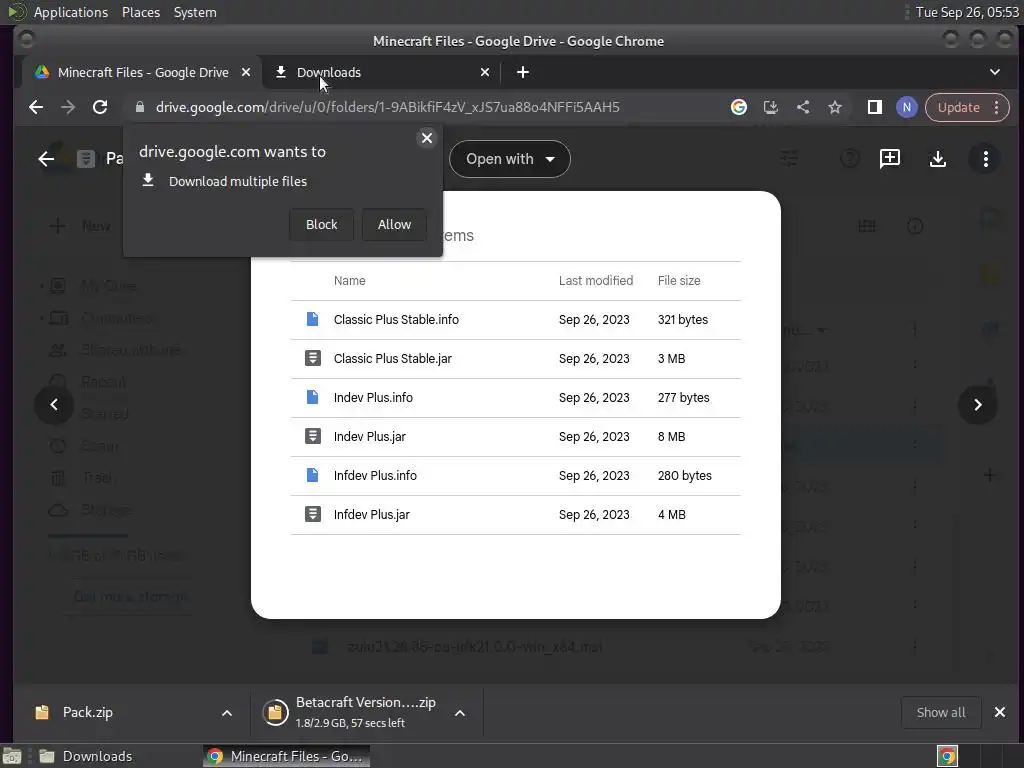Screen dimensions: 1024x768
Task: Click the Drive preview back arrow
Action: coord(46,159)
